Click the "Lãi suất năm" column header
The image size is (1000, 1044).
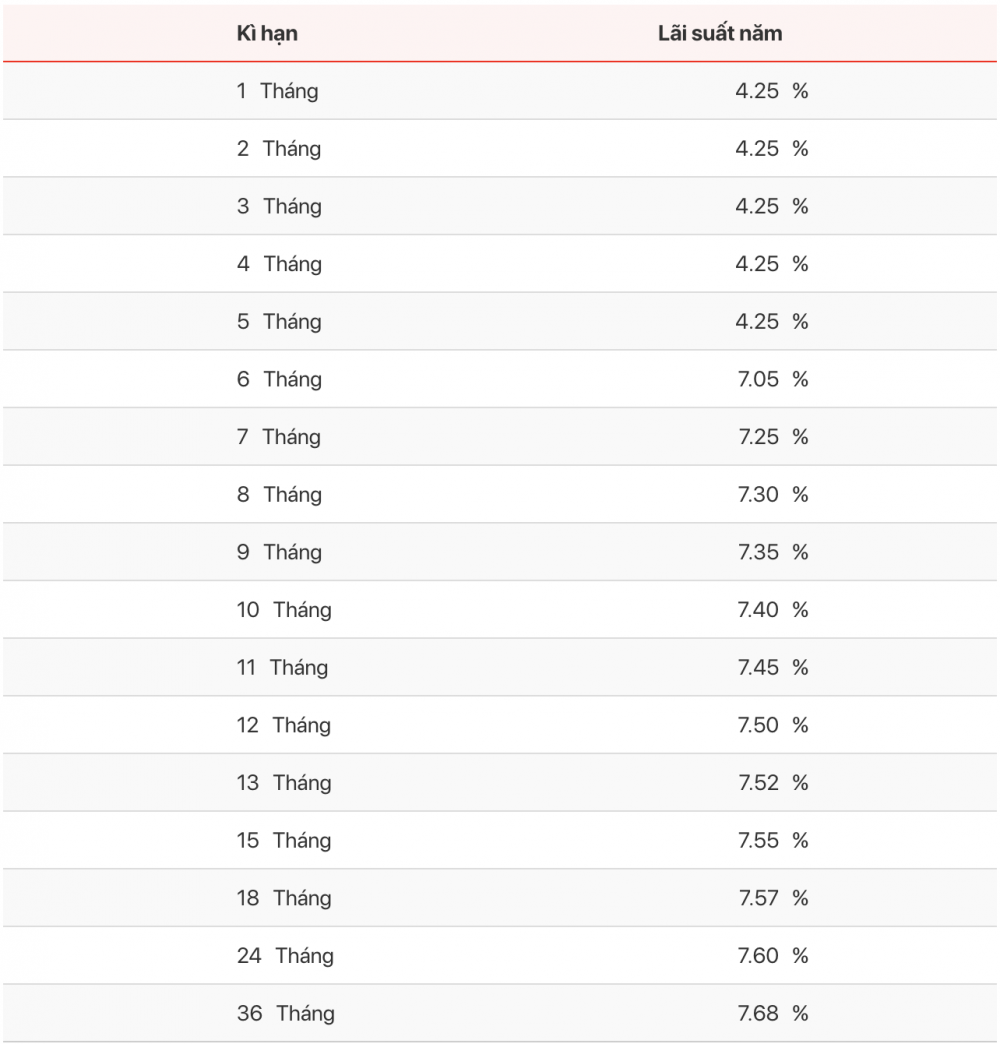coord(720,33)
